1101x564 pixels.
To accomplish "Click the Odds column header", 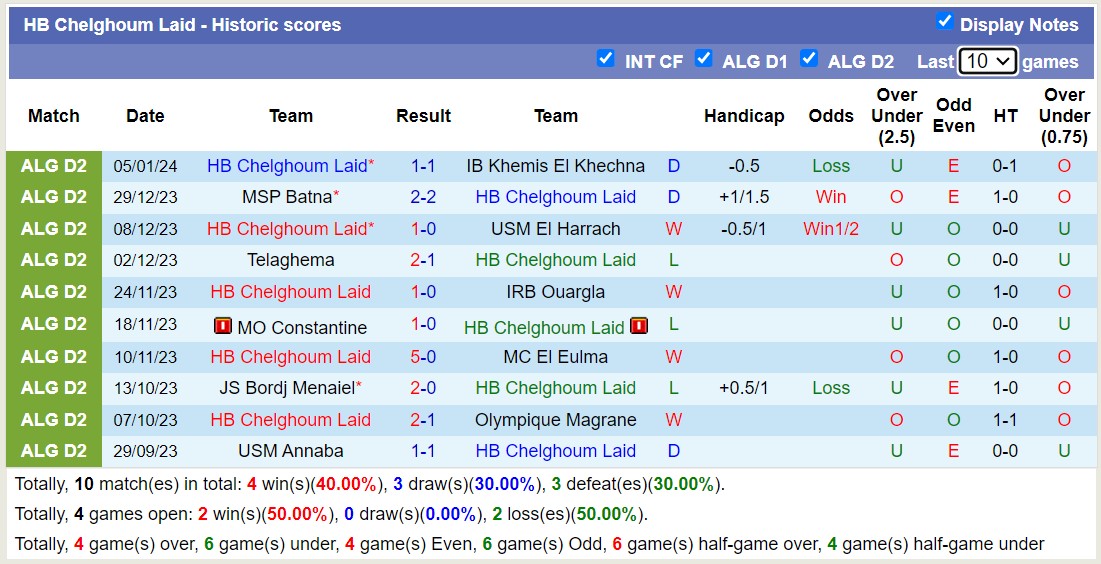I will pyautogui.click(x=831, y=116).
